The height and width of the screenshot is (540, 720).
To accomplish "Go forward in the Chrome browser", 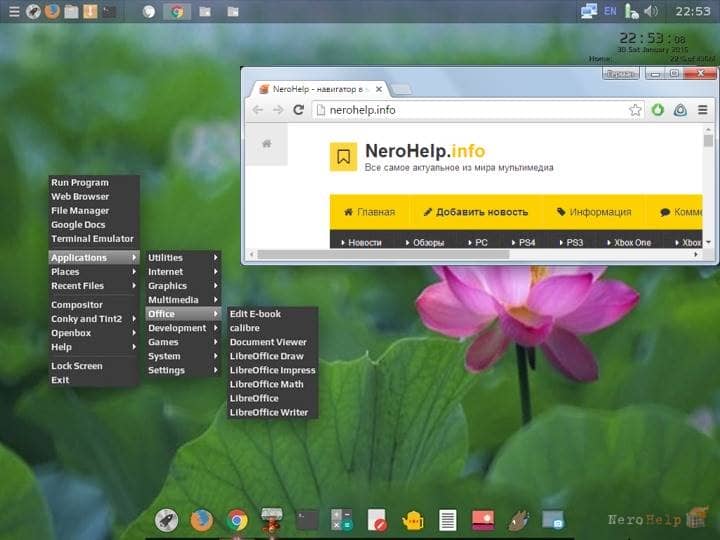I will [x=278, y=110].
